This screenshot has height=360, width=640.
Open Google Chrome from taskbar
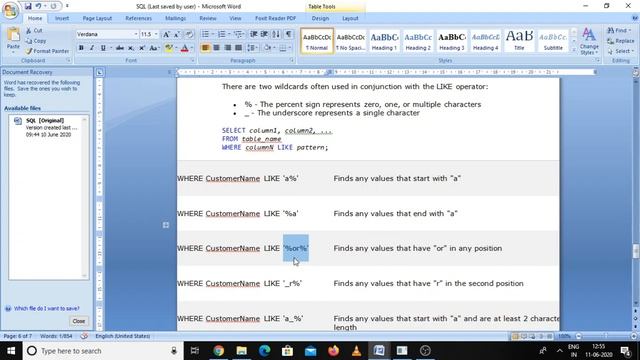click(219, 351)
